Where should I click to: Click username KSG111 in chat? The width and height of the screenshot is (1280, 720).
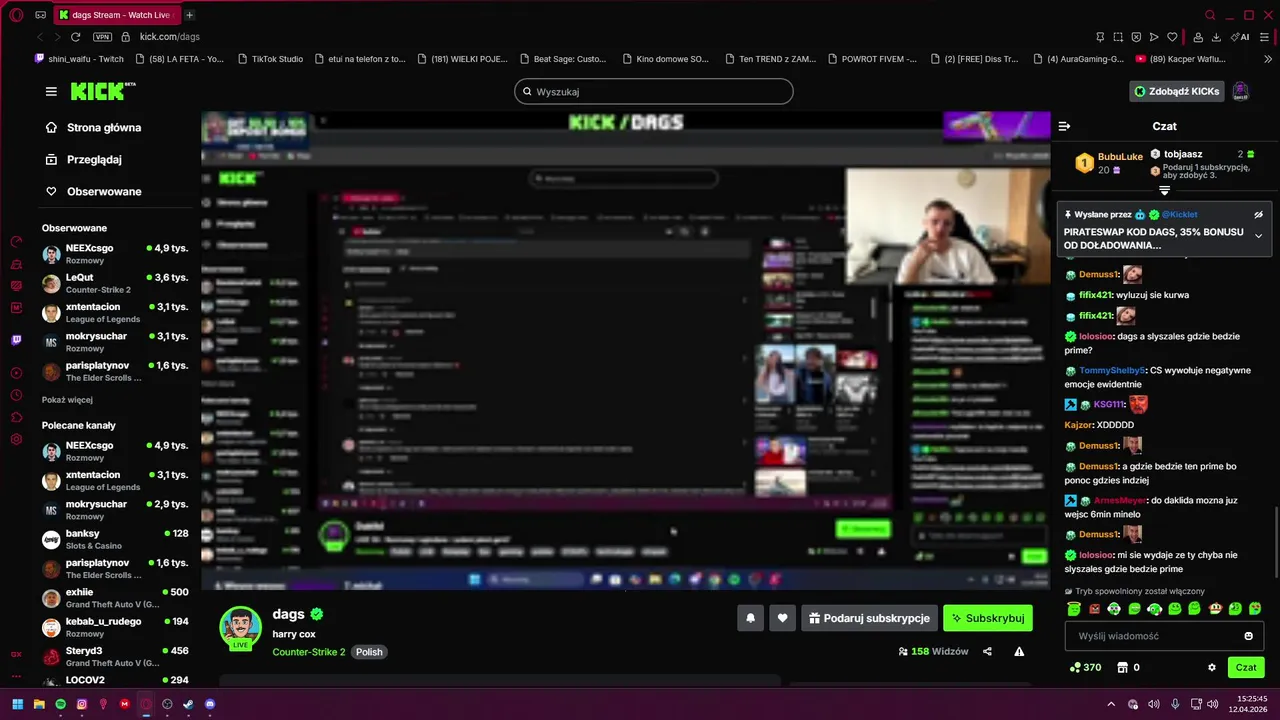point(1108,405)
